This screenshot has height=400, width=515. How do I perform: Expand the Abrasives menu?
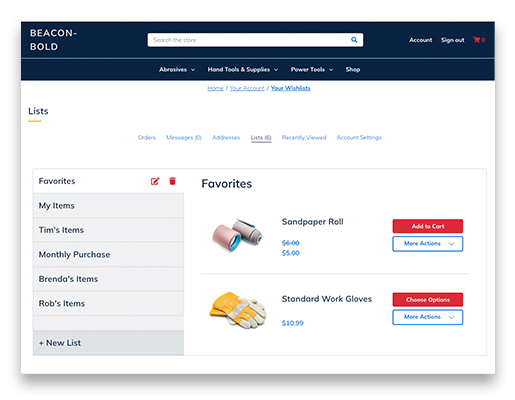pos(177,70)
